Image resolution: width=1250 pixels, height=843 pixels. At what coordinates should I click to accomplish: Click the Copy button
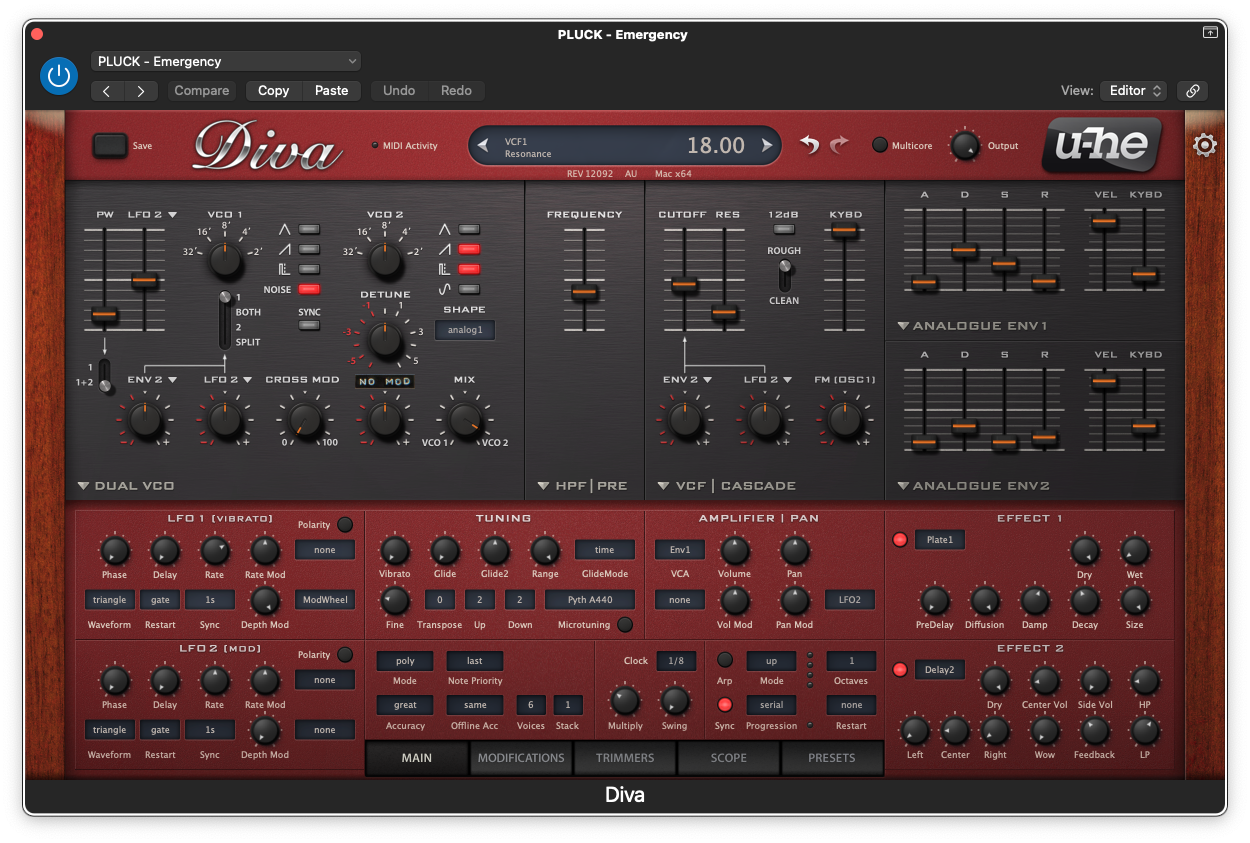click(x=274, y=91)
